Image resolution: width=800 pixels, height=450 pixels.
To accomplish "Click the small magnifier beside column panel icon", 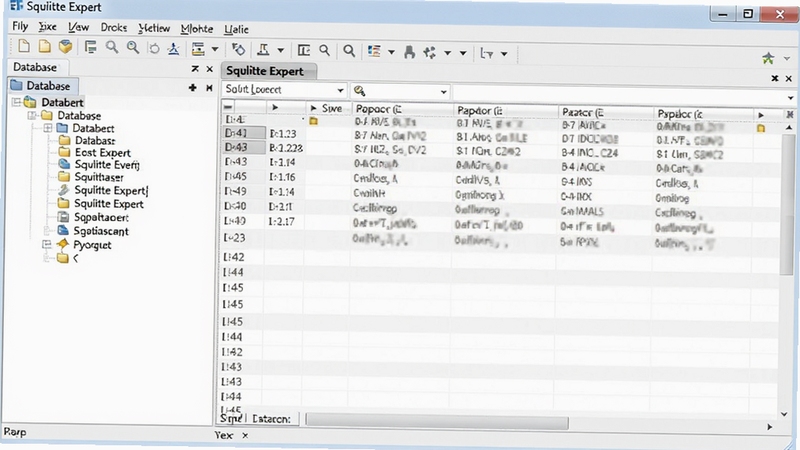I will pyautogui.click(x=324, y=50).
